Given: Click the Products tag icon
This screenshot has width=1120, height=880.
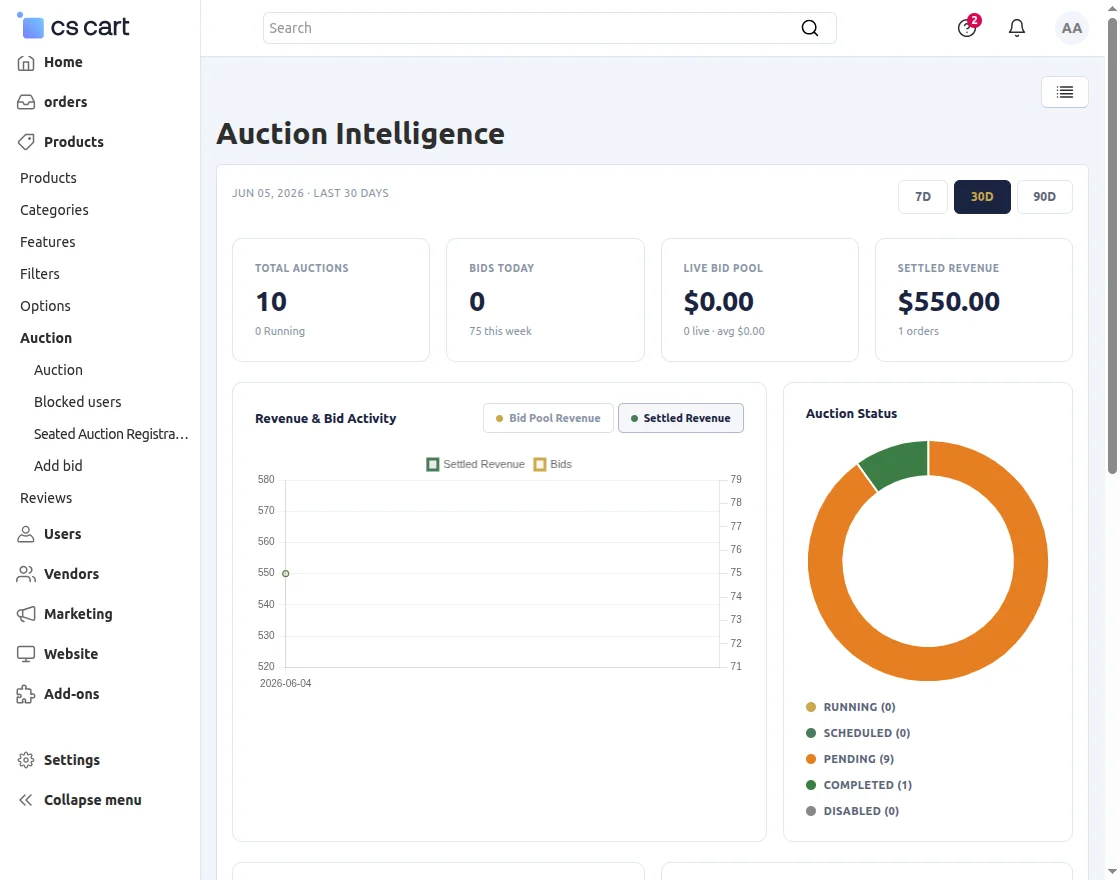Looking at the screenshot, I should 26,142.
